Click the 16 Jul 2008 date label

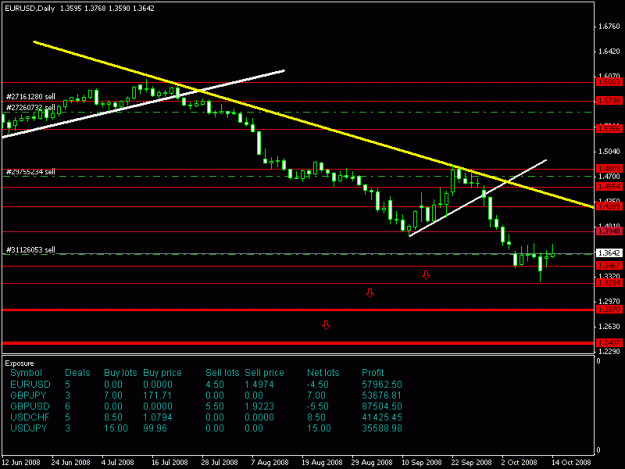tap(169, 462)
